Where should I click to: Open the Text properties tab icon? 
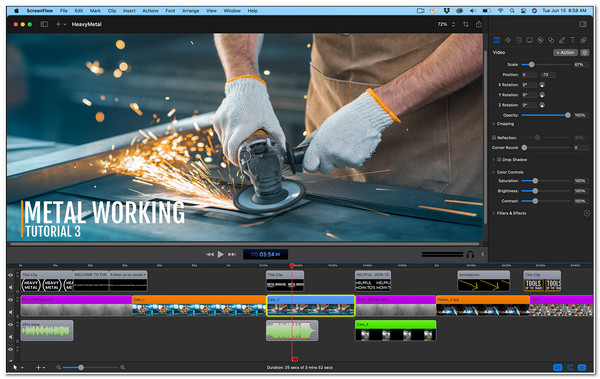tap(572, 40)
